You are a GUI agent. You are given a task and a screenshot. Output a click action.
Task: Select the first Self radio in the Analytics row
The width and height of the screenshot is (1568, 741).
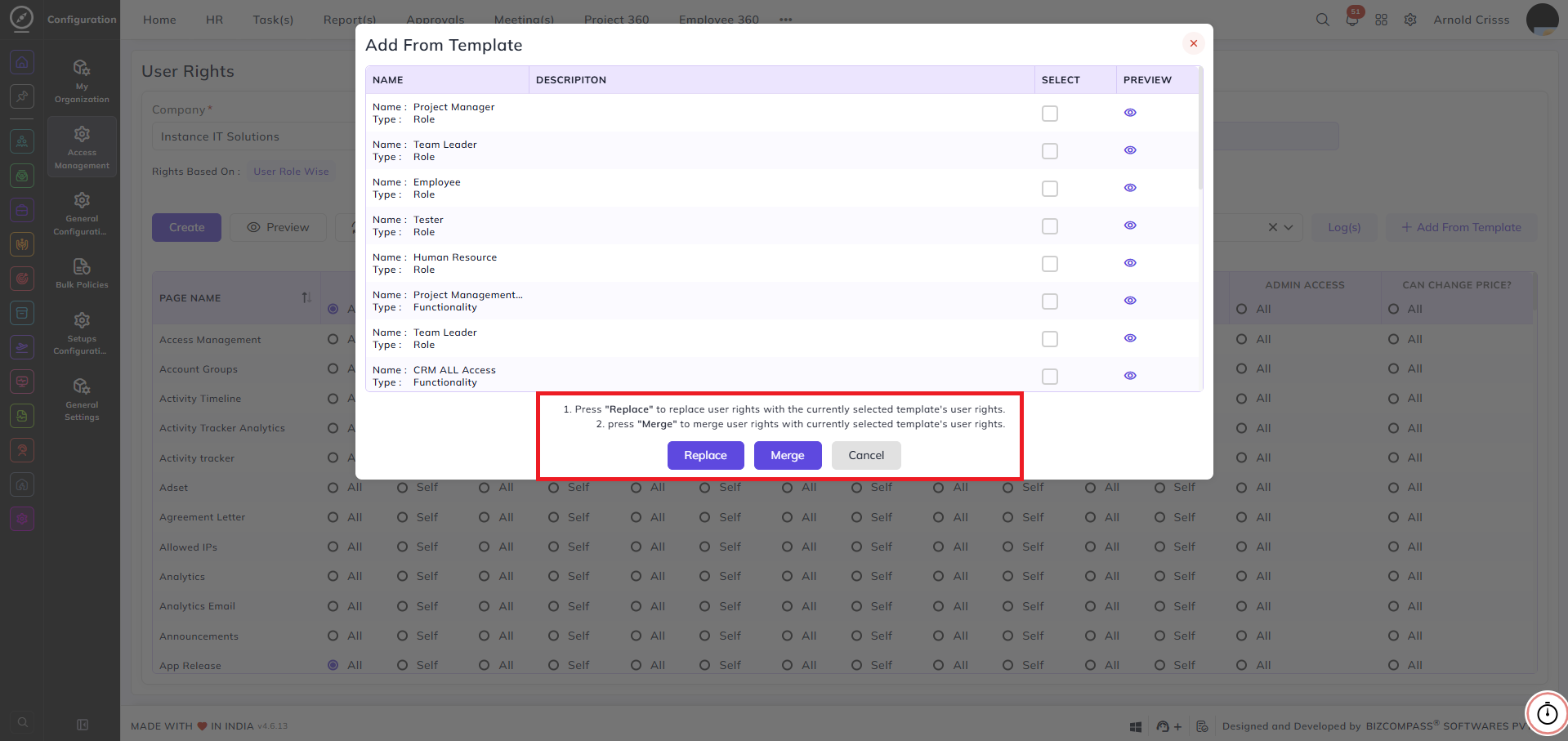(402, 576)
